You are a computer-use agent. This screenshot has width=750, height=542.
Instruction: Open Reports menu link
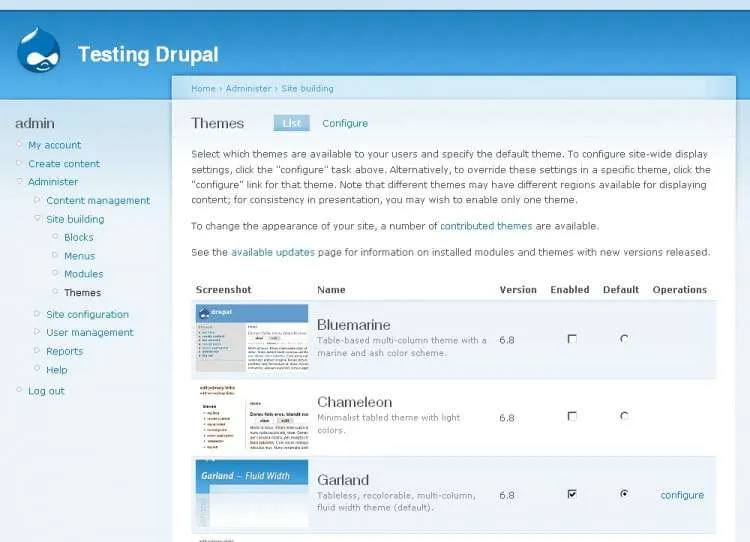click(x=65, y=351)
